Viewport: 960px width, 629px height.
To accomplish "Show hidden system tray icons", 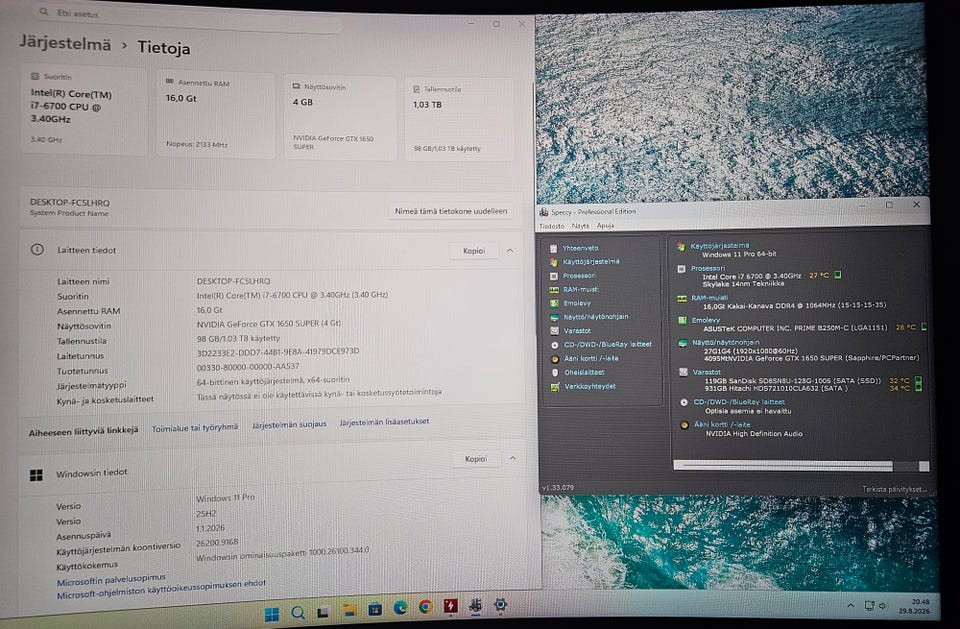I will click(850, 606).
